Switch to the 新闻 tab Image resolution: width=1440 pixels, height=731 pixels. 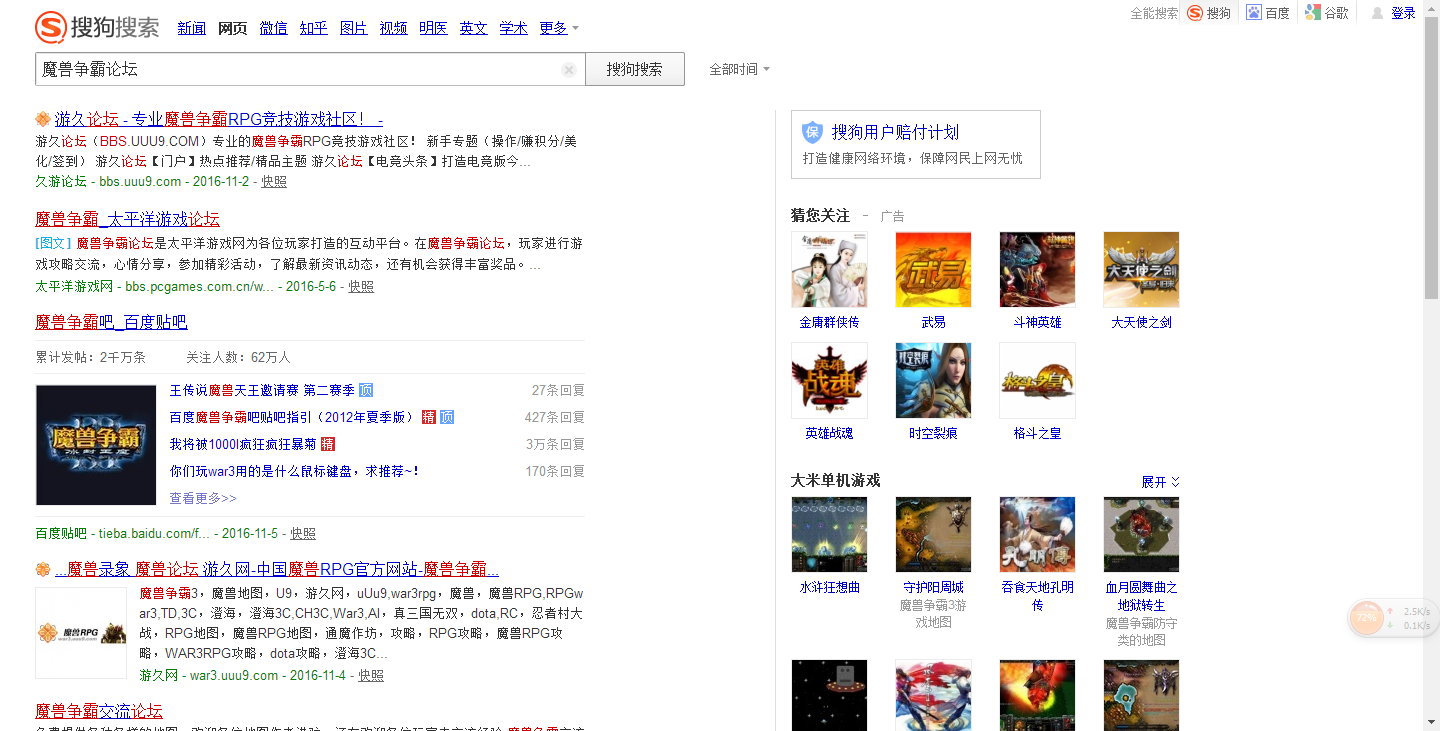point(192,28)
